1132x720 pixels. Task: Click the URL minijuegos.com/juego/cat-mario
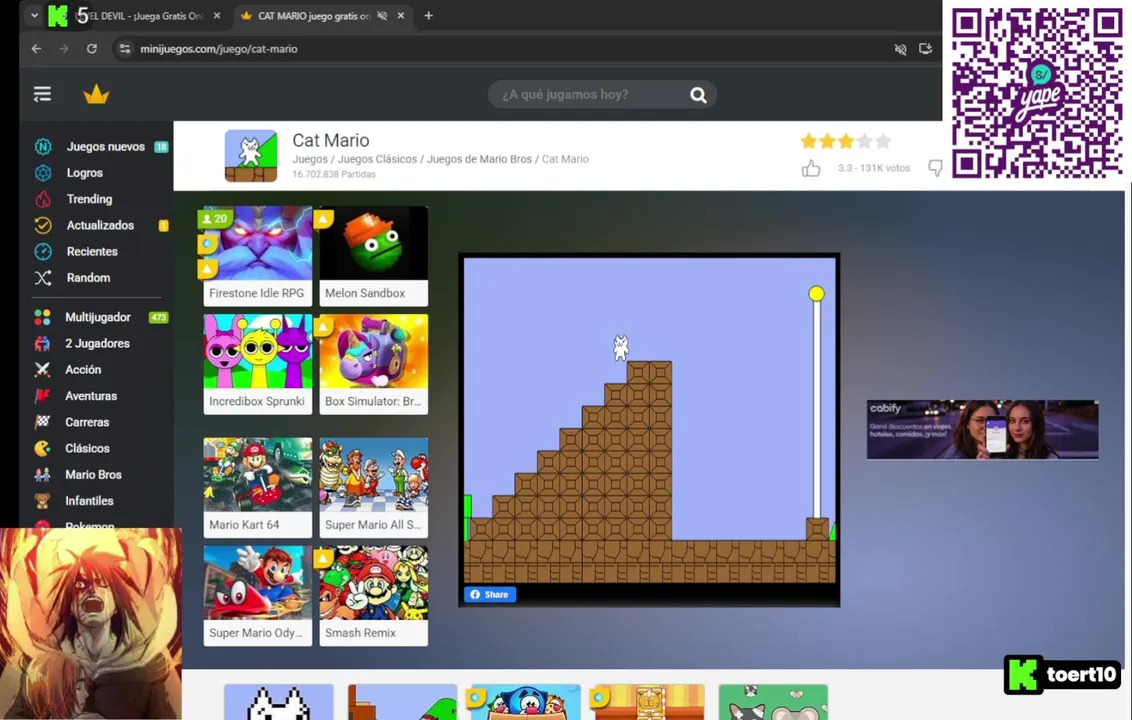(219, 49)
